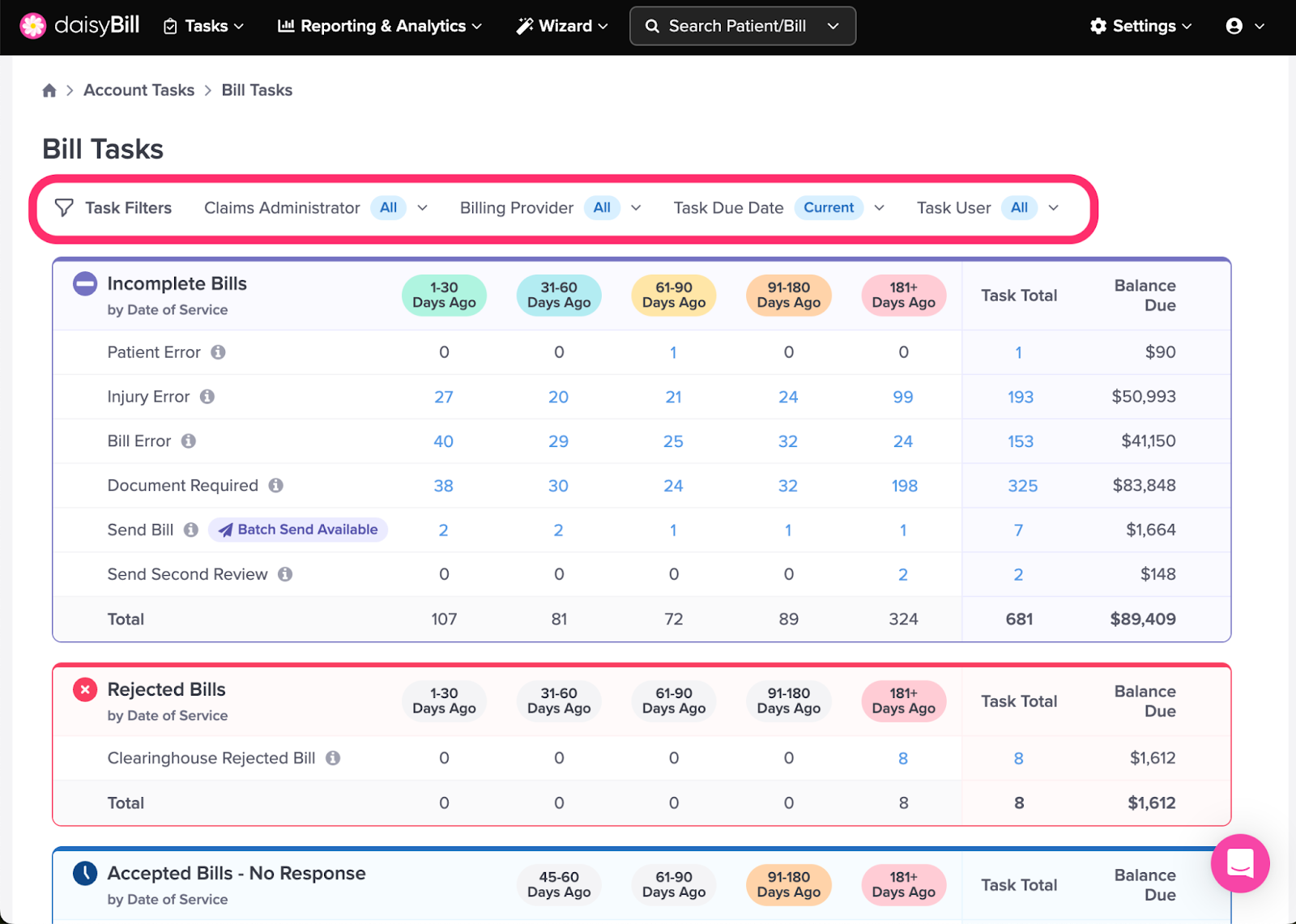Toggle the Rejected Bills red X icon
The image size is (1296, 924).
(x=85, y=690)
